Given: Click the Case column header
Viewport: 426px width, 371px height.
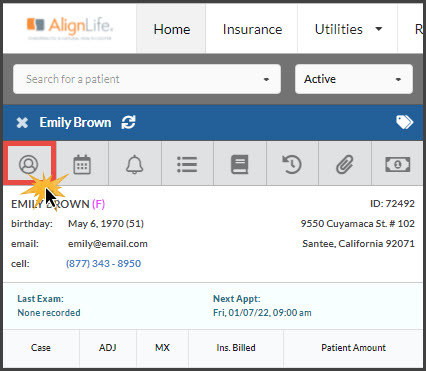Looking at the screenshot, I should coord(41,348).
